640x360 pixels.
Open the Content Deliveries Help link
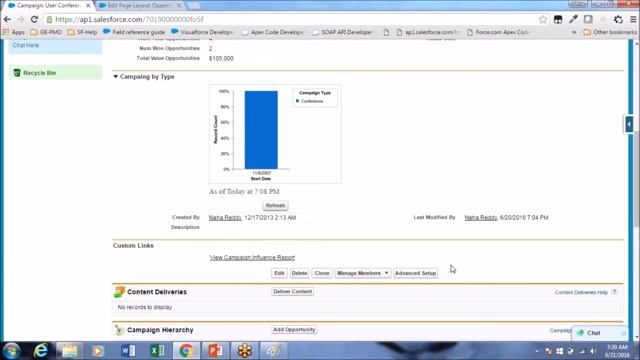581,292
